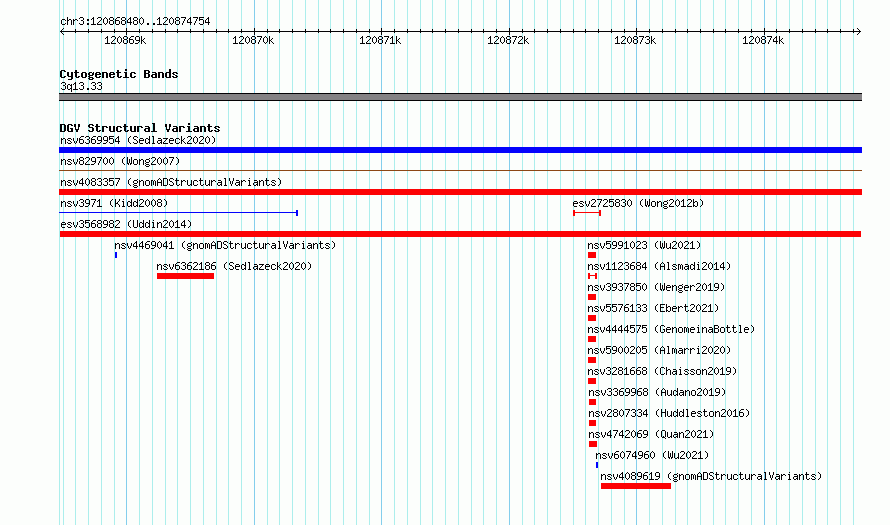Click the 120873k ruler tick label

(x=635, y=40)
